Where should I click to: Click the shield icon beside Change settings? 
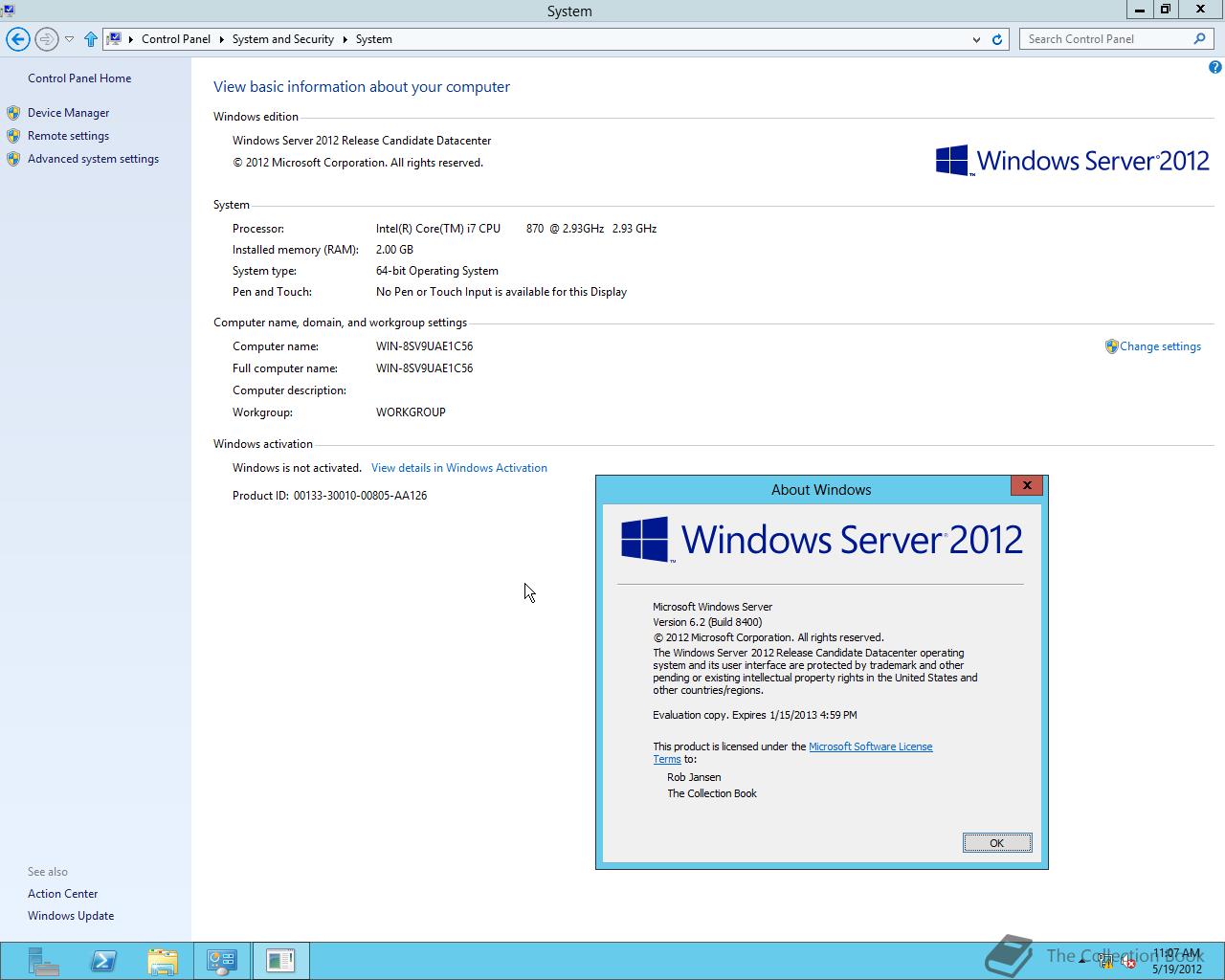pos(1111,346)
